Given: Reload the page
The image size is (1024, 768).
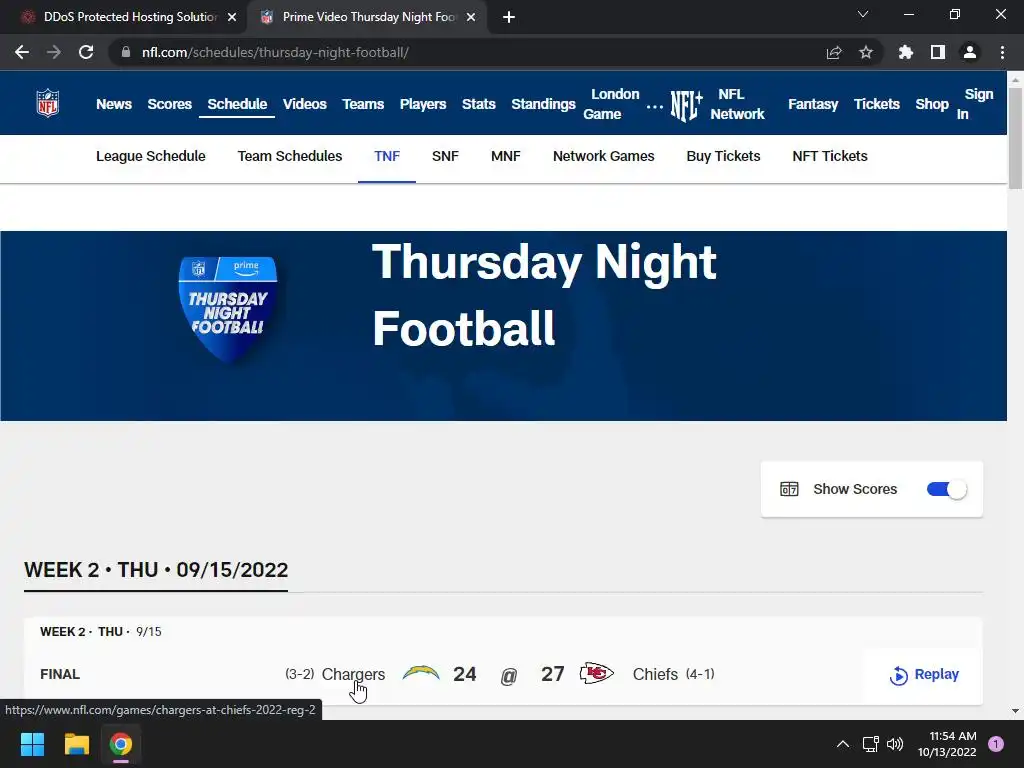Looking at the screenshot, I should tap(86, 52).
